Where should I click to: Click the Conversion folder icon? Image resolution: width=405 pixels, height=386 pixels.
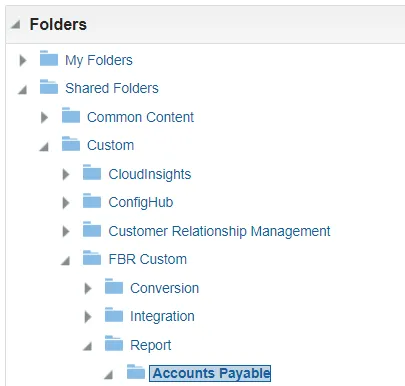[114, 286]
